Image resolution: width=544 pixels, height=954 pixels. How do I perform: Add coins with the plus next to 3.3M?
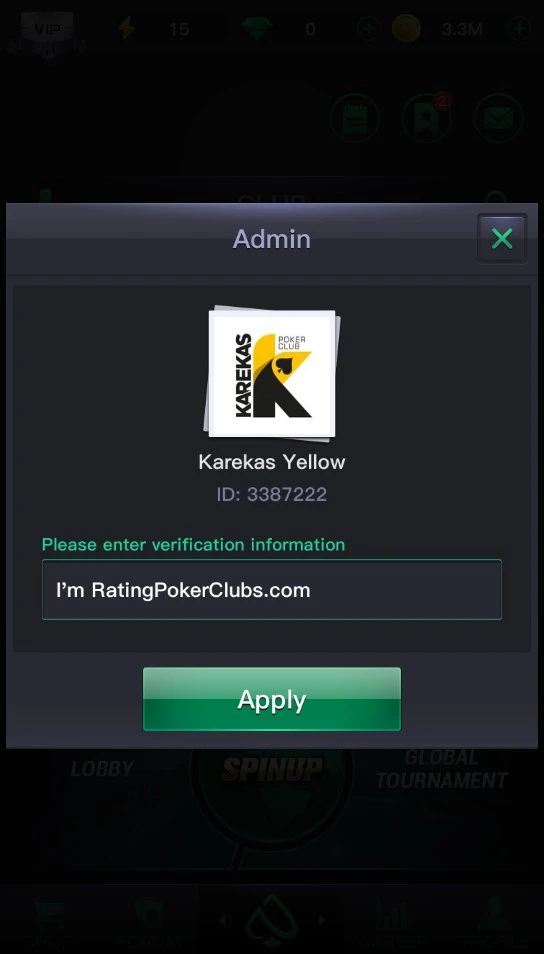[x=519, y=28]
